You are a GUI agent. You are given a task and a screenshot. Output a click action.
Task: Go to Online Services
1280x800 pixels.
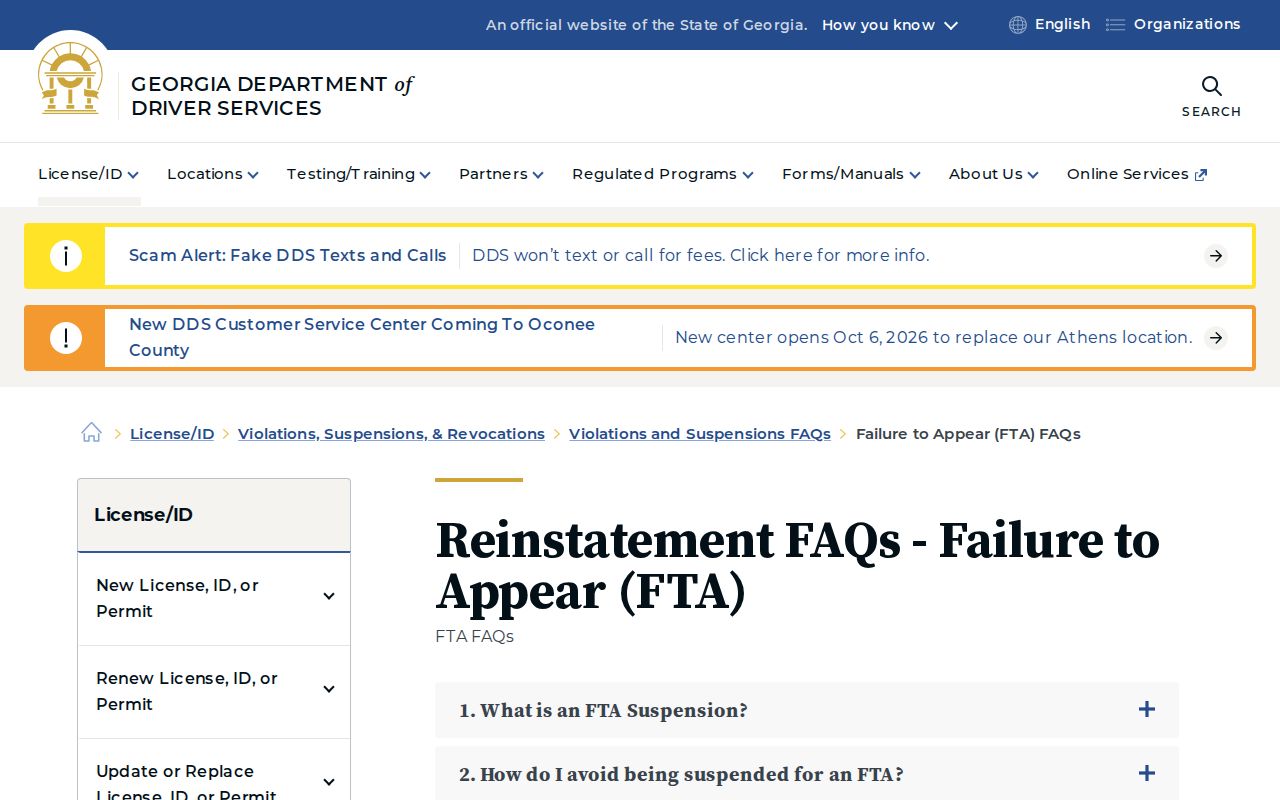1128,174
